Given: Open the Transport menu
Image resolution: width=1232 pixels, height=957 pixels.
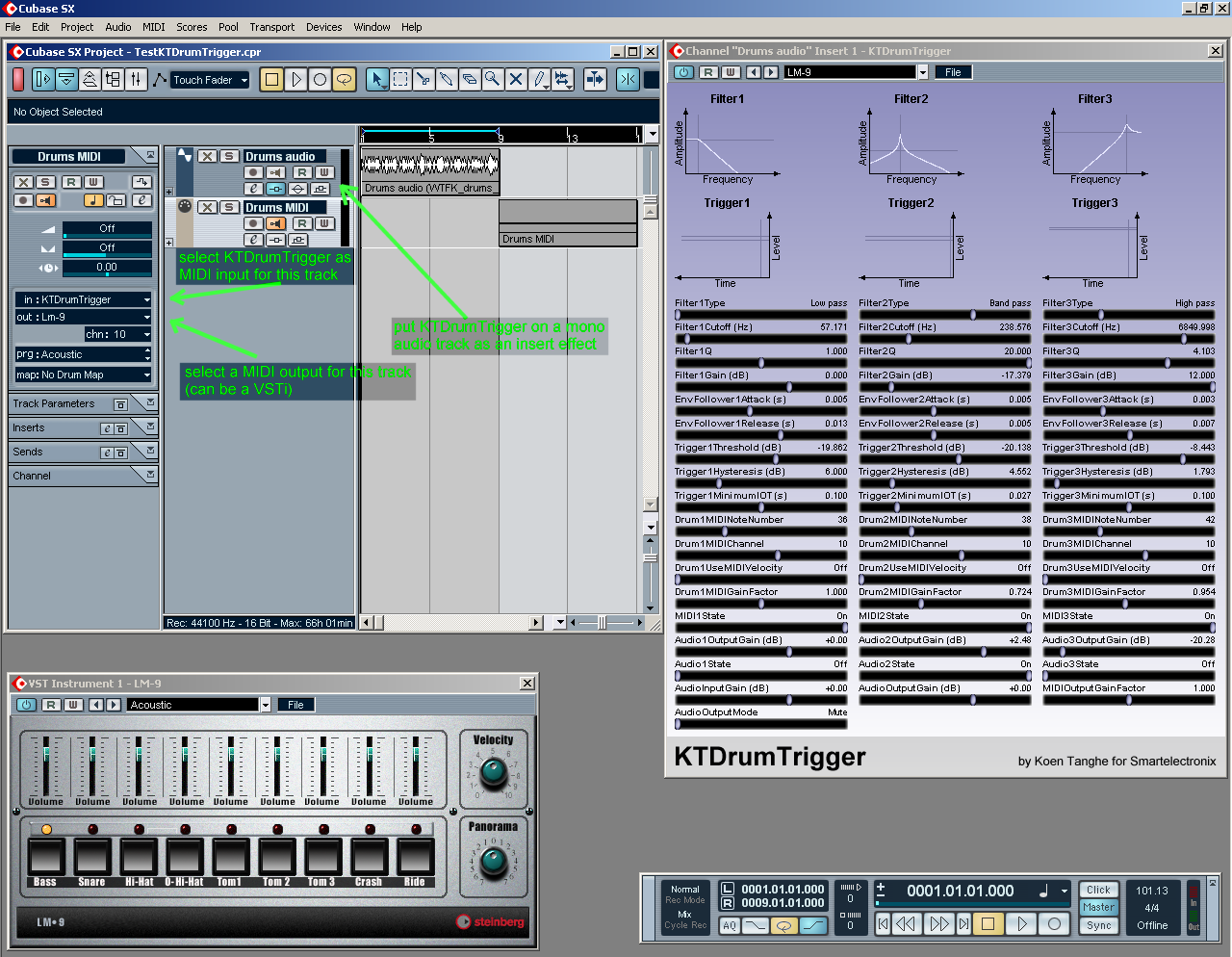Looking at the screenshot, I should pos(272,27).
